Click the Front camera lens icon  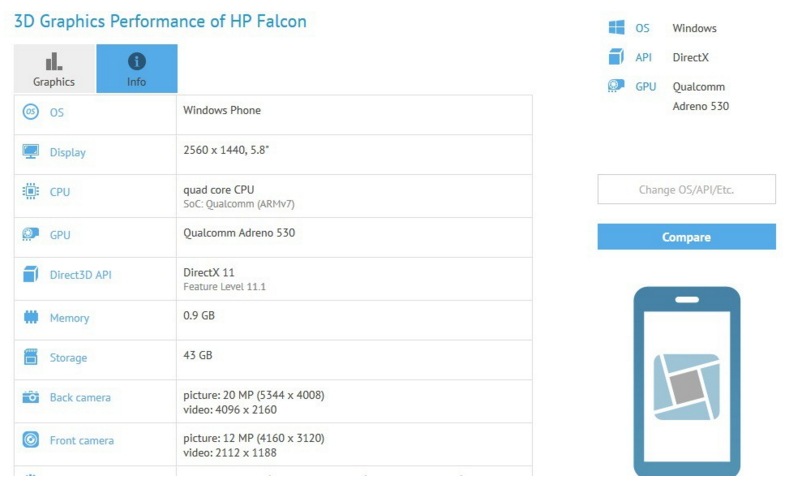click(x=31, y=440)
